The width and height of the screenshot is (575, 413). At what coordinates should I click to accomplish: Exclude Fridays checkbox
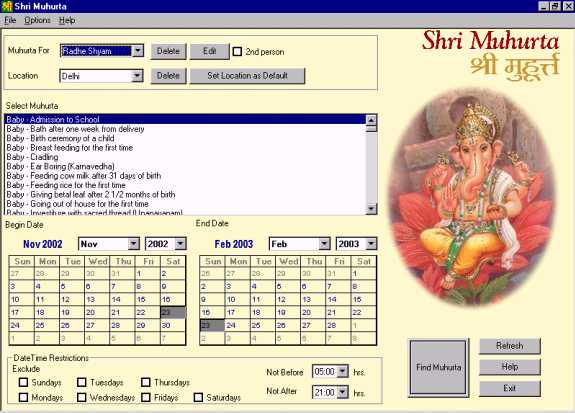(x=146, y=397)
